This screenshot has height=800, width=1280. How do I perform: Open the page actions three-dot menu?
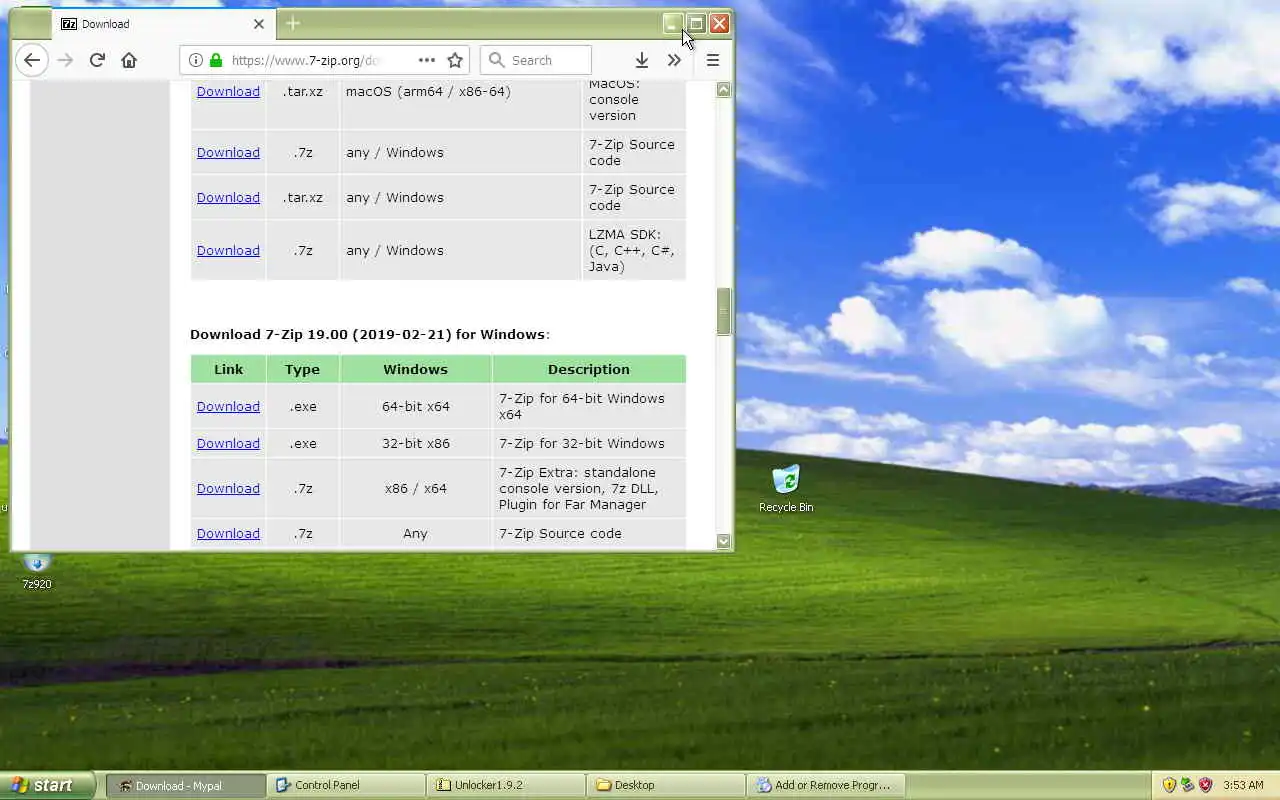[427, 60]
